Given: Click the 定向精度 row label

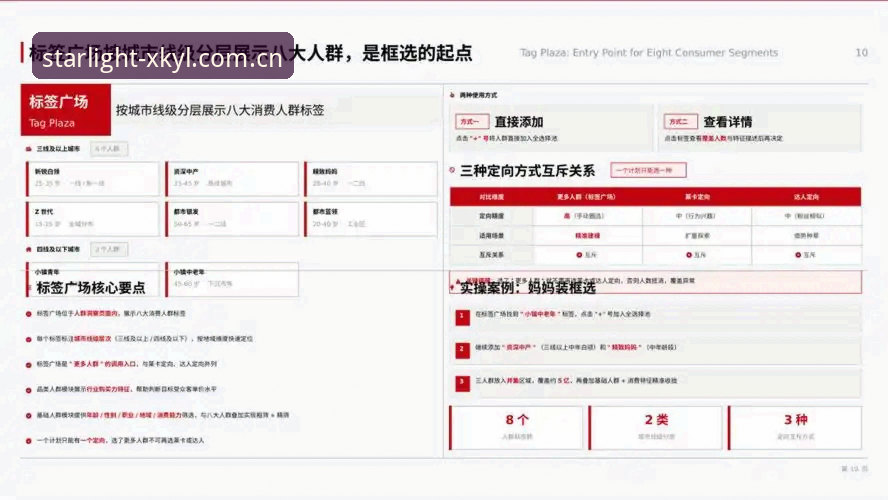Looking at the screenshot, I should 492,216.
